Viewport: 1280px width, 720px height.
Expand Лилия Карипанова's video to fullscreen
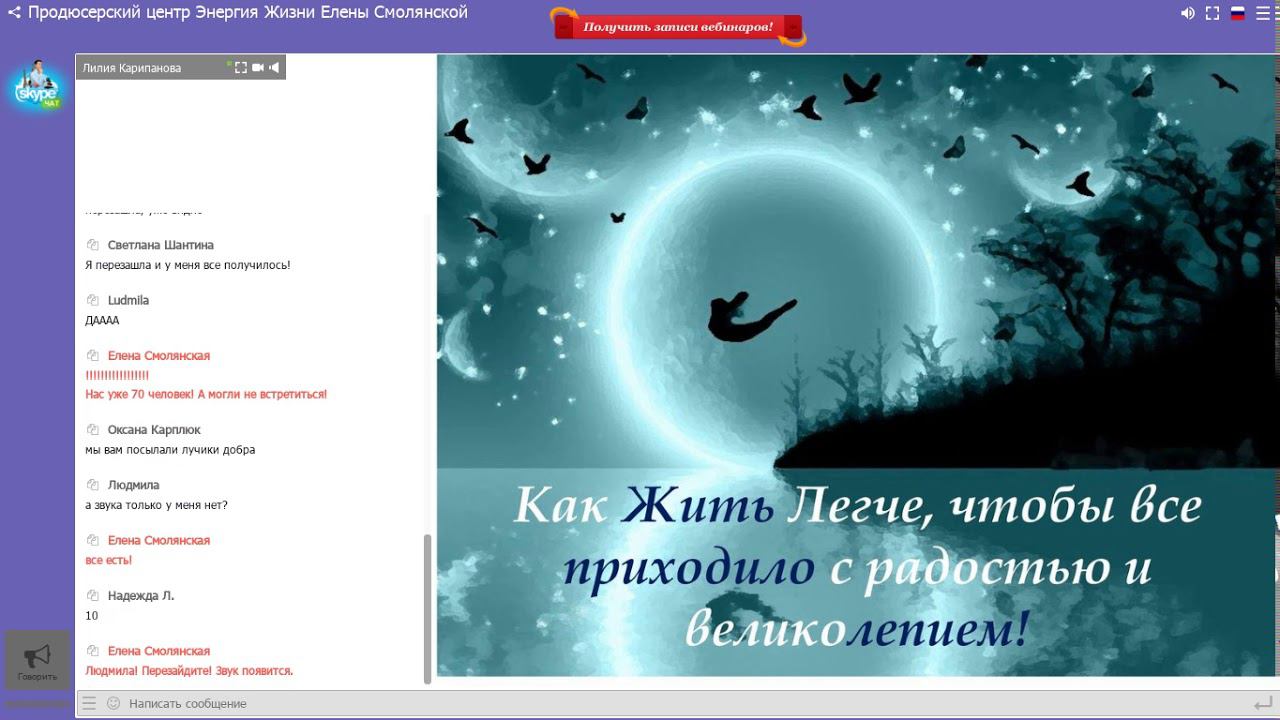tap(241, 68)
